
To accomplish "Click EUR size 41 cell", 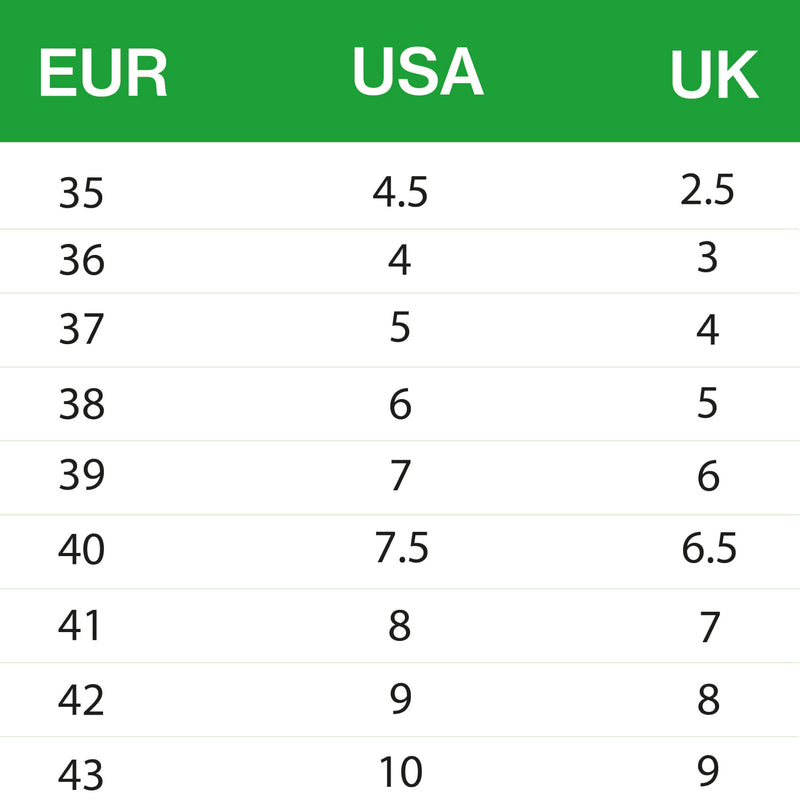I will [81, 626].
